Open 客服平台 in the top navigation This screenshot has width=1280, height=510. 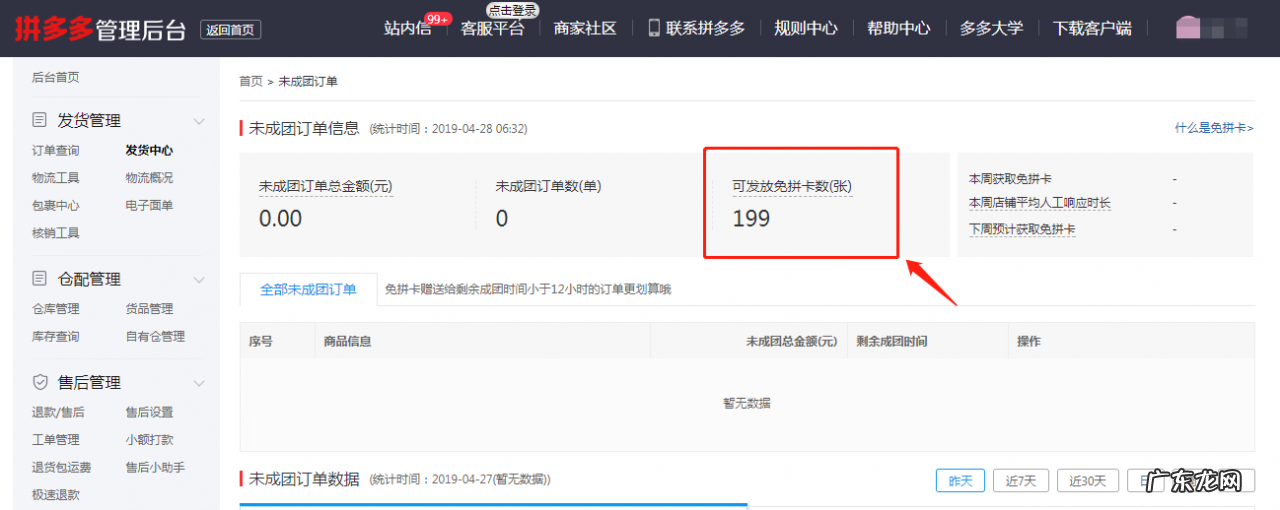click(492, 28)
